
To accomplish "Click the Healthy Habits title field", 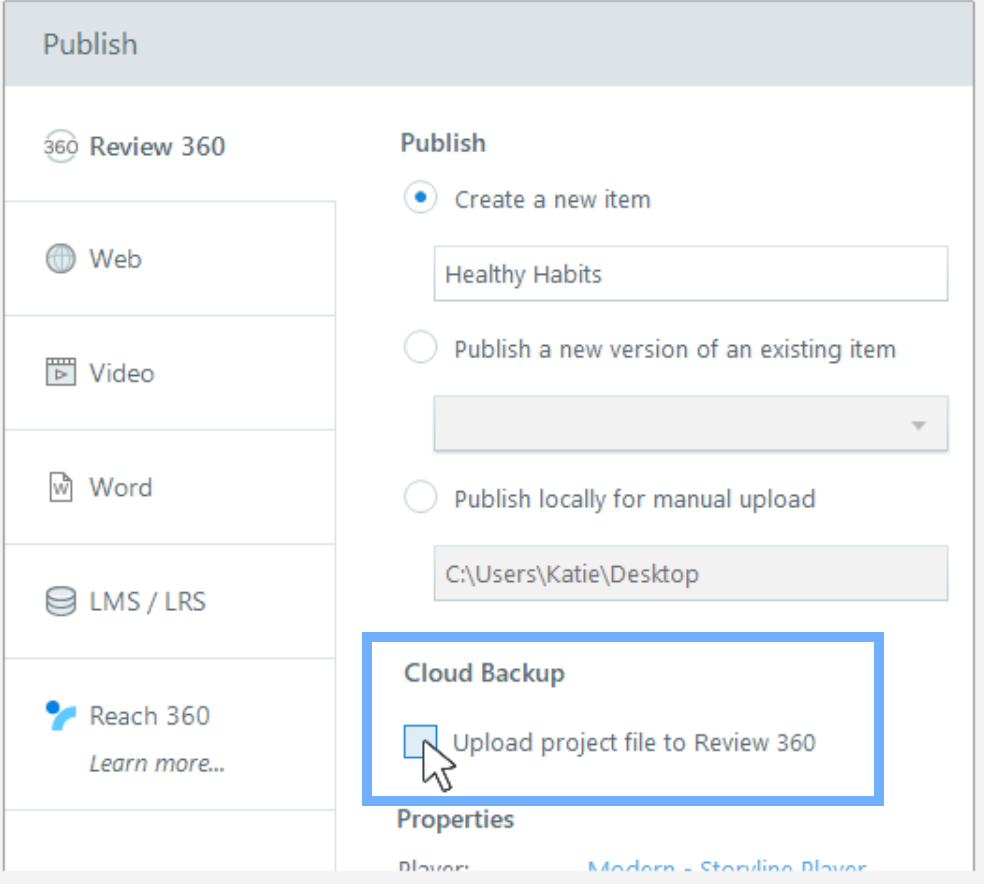I will point(690,274).
